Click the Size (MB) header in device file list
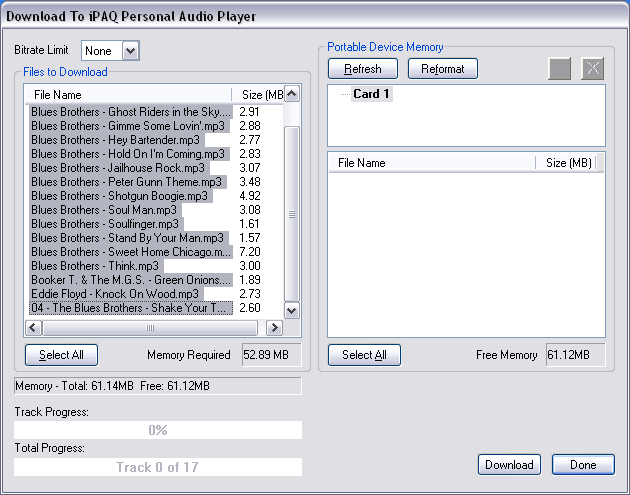Viewport: 630px width, 495px height. [568, 163]
